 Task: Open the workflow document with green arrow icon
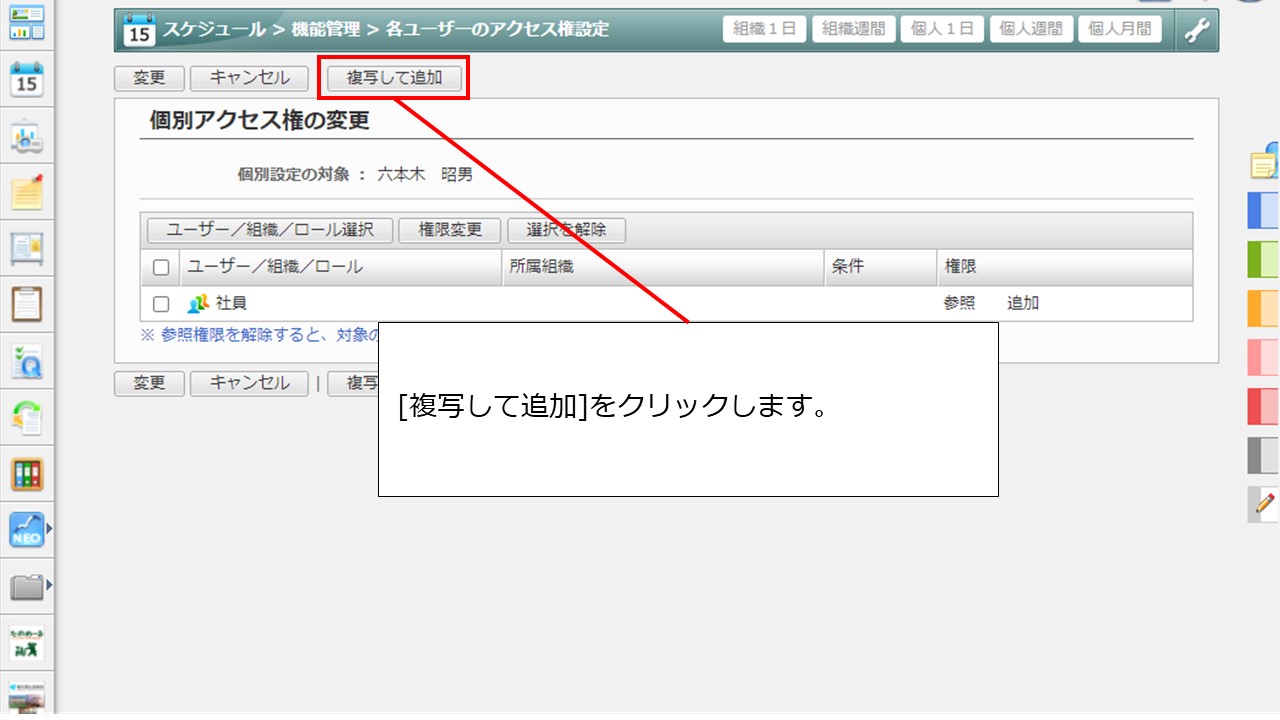27,418
